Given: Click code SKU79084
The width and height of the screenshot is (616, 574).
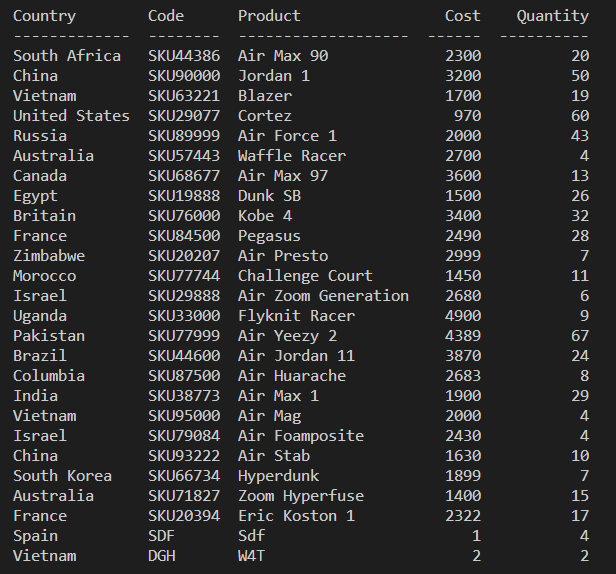Looking at the screenshot, I should tap(184, 436).
